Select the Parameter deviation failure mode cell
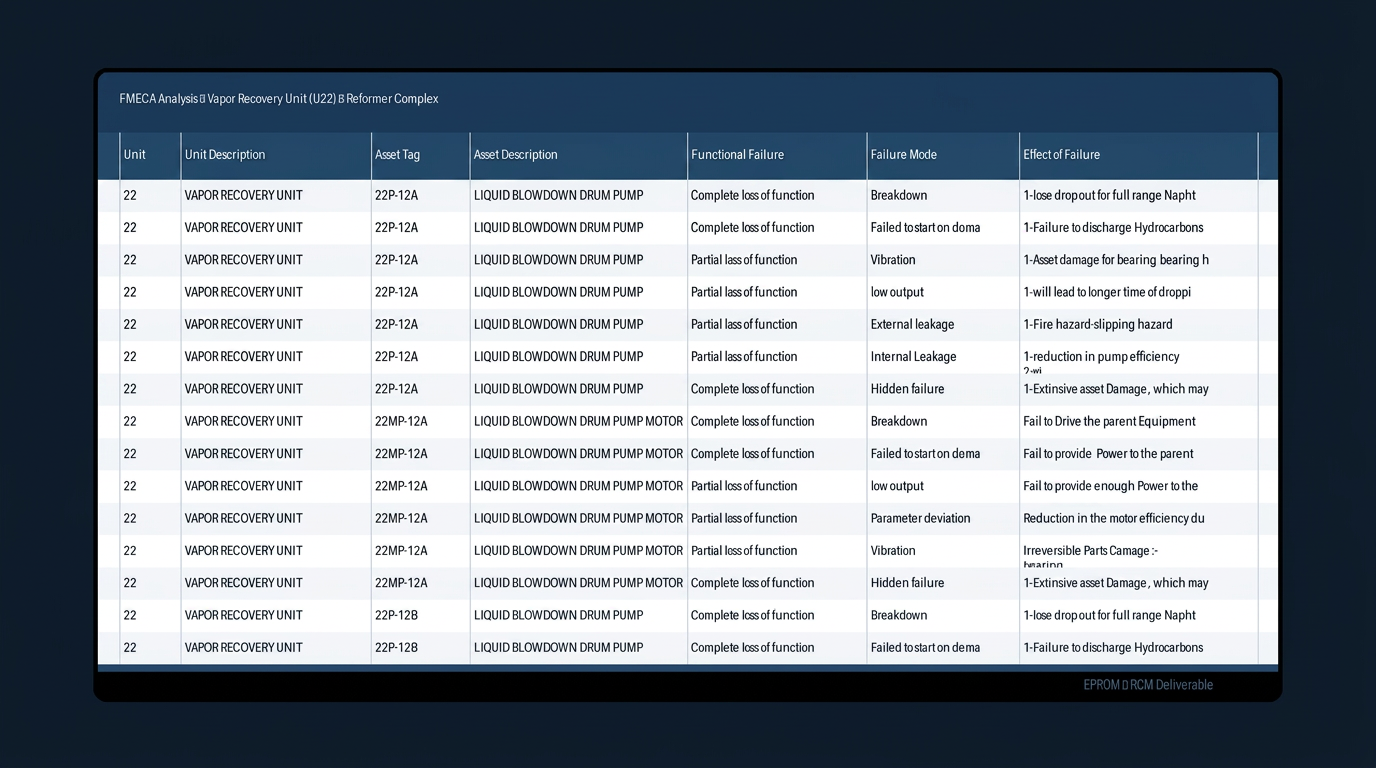This screenshot has width=1376, height=768. click(919, 518)
